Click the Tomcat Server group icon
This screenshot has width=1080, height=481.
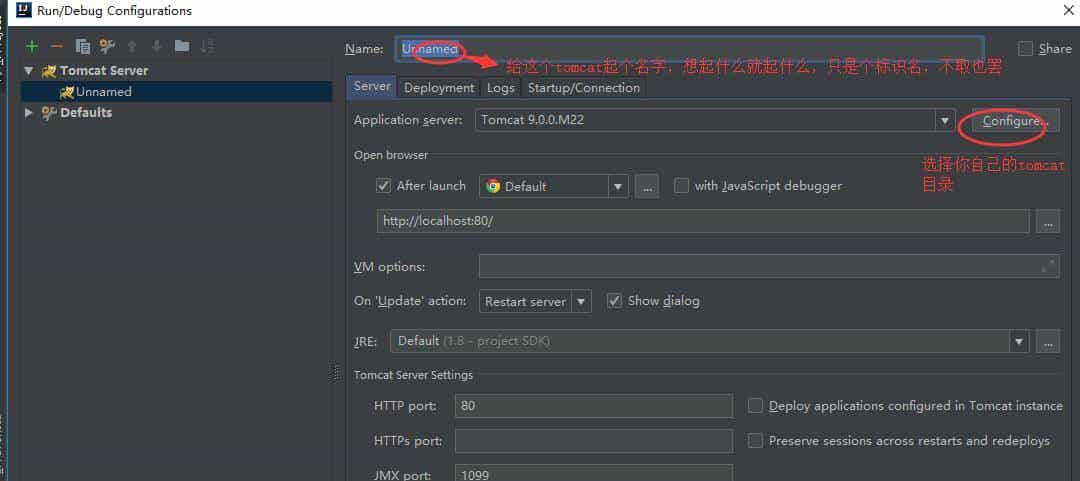(x=48, y=71)
